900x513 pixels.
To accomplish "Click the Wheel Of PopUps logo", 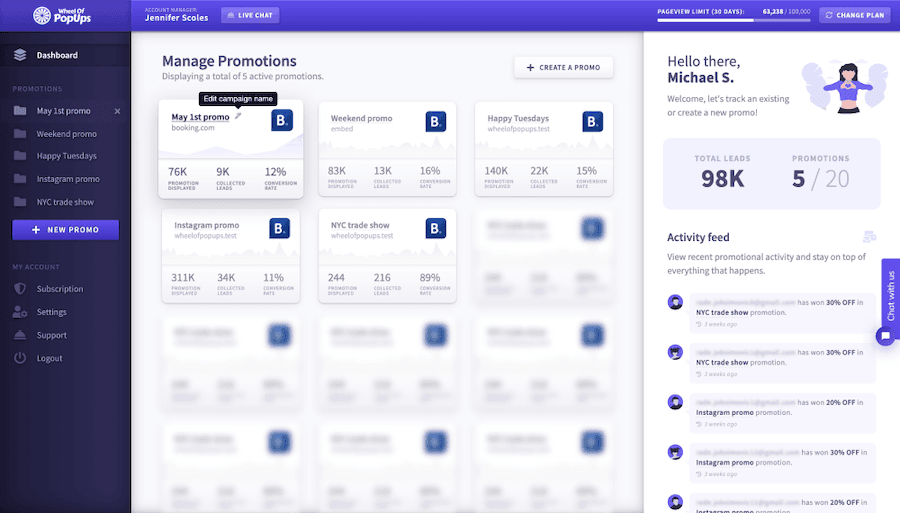I will pos(64,15).
